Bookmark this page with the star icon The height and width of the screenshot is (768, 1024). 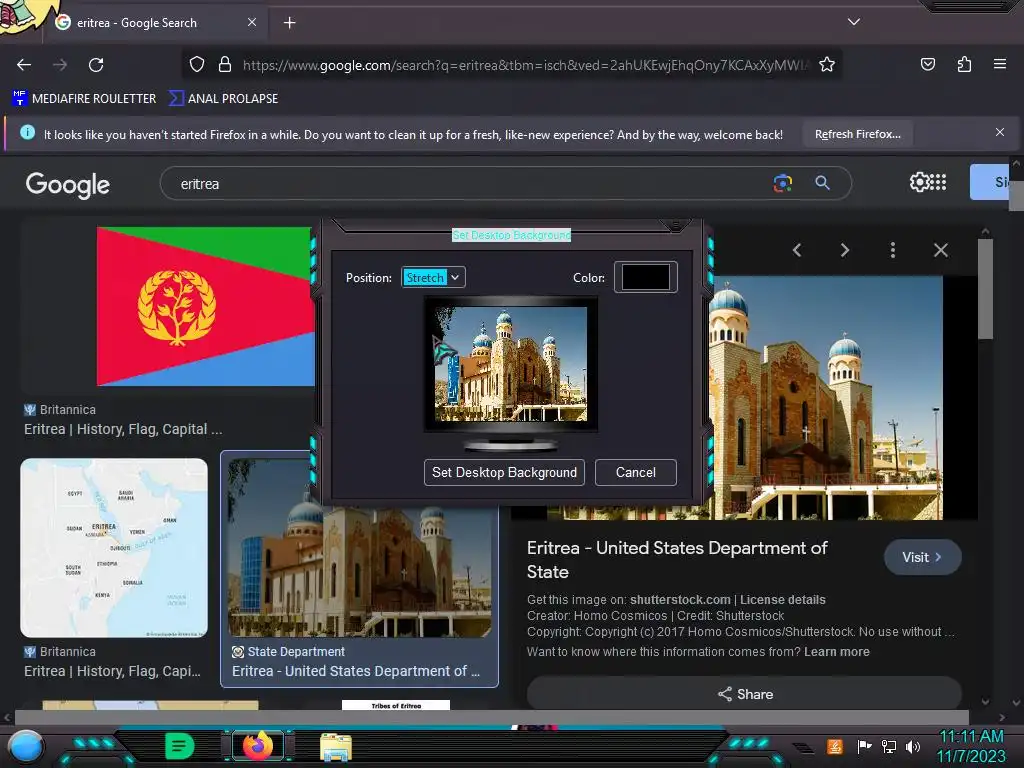click(x=827, y=64)
